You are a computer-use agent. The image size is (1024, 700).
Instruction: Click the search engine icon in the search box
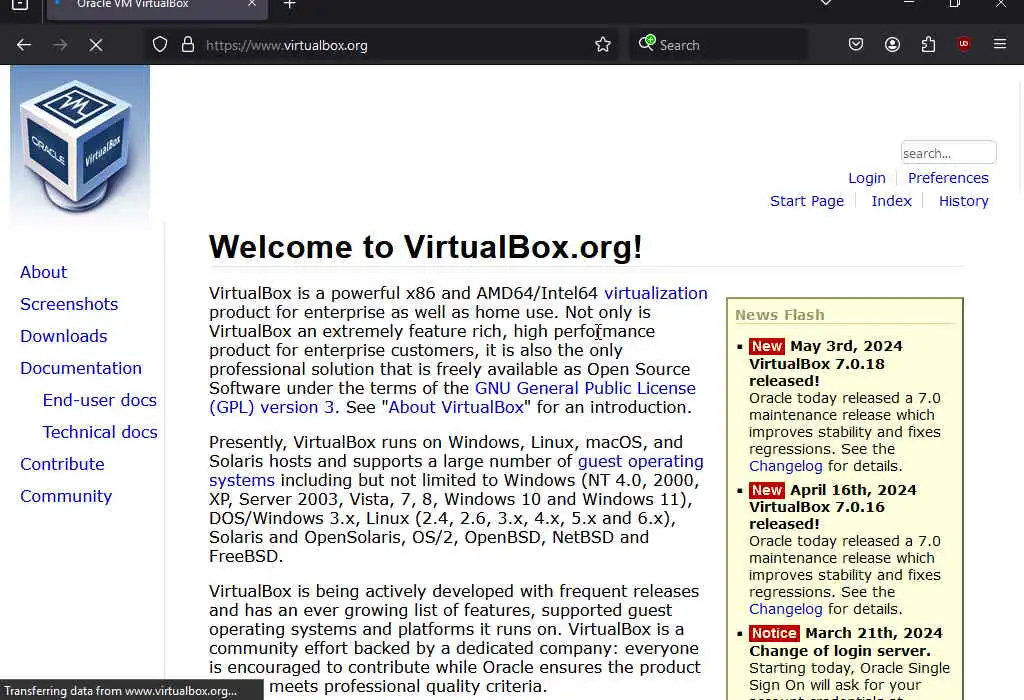point(647,43)
